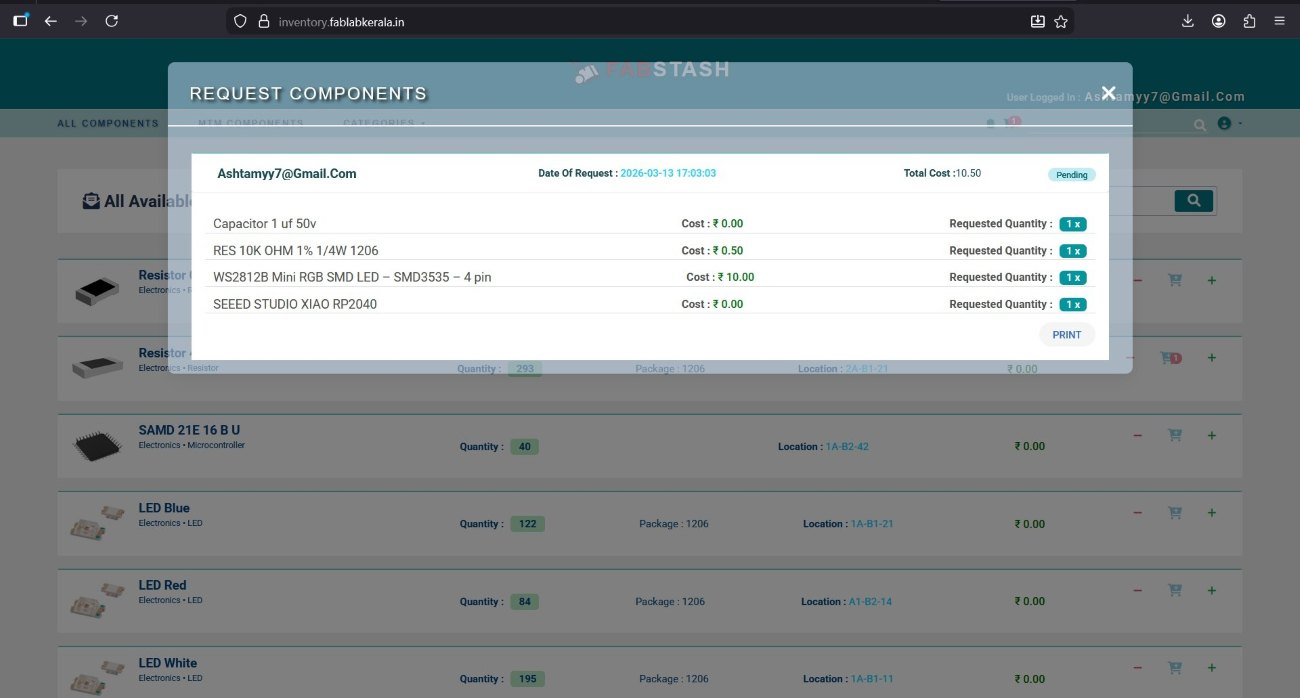Open the LED Red component title
This screenshot has width=1300, height=698.
[x=162, y=585]
